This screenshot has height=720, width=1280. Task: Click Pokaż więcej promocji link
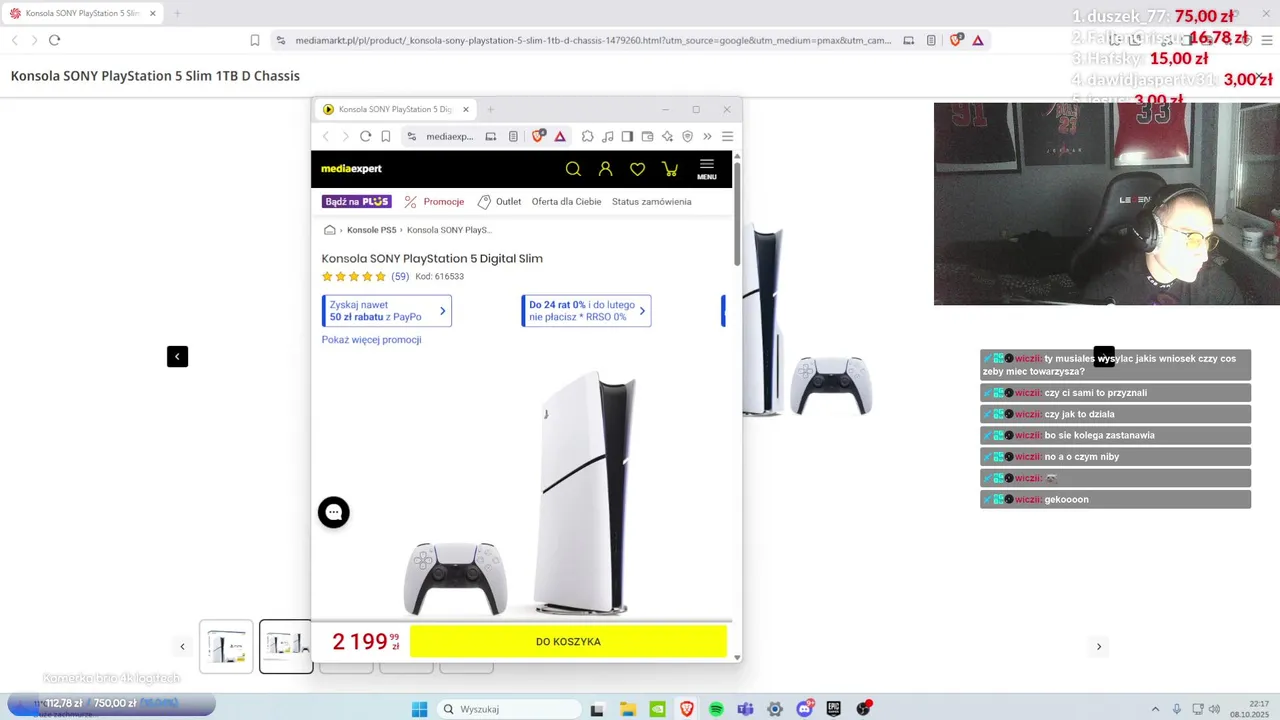point(371,340)
